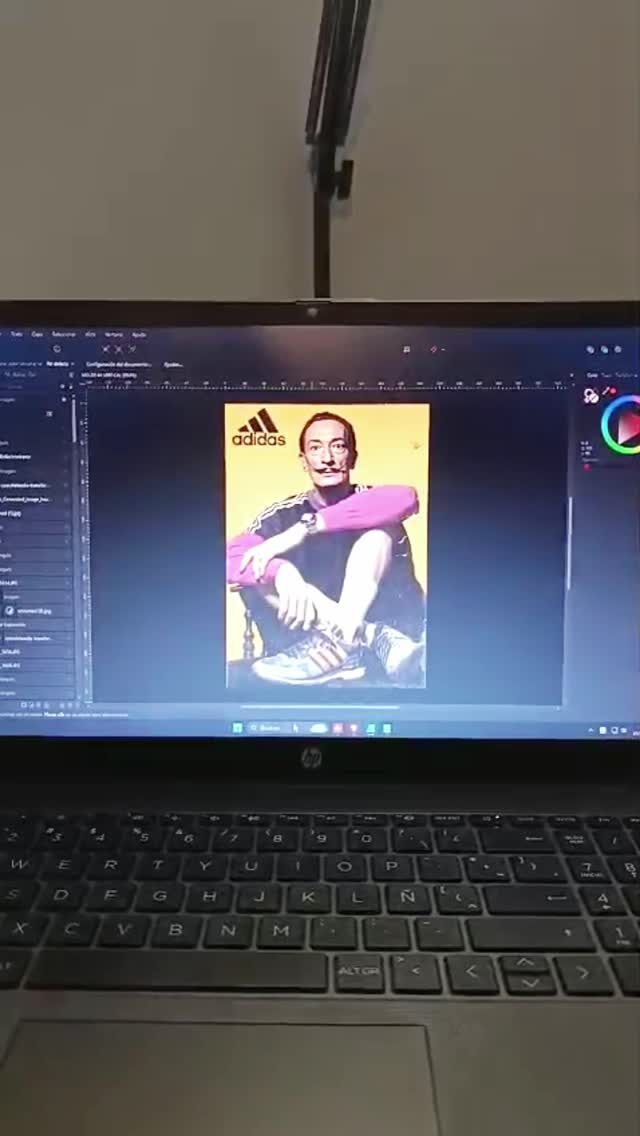This screenshot has height=1136, width=640.
Task: Open the Ventana menu
Action: 114,335
